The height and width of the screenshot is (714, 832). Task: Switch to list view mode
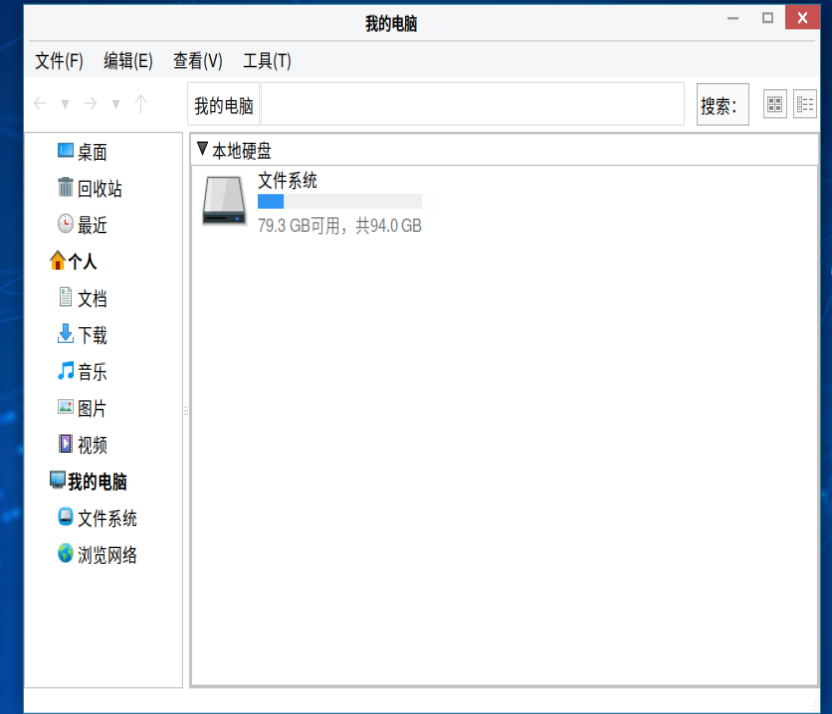[x=804, y=105]
